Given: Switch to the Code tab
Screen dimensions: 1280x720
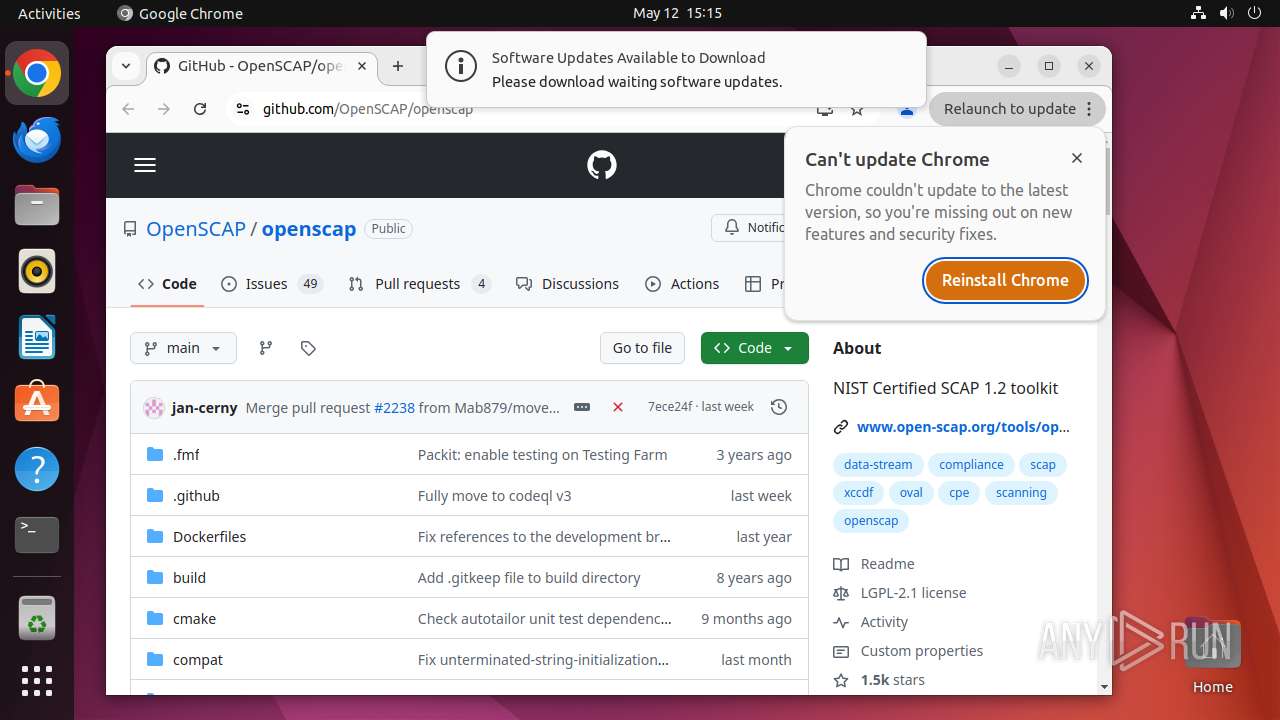Looking at the screenshot, I should pos(168,284).
